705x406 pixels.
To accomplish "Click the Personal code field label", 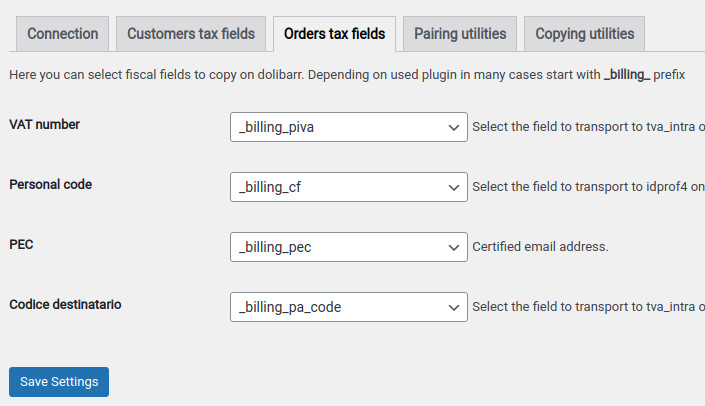I will click(51, 185).
